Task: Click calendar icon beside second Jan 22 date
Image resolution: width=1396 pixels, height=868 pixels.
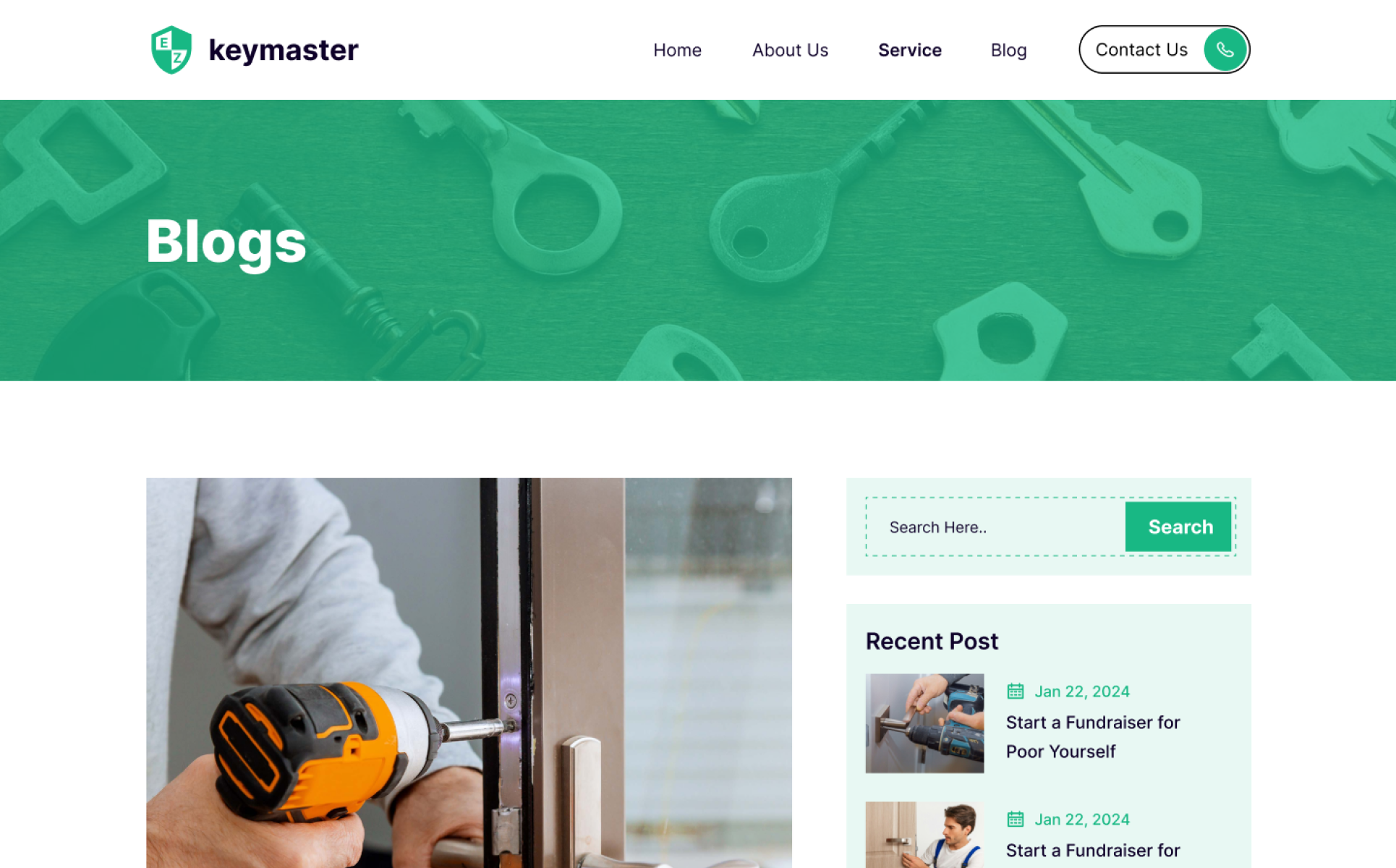Action: (1016, 820)
